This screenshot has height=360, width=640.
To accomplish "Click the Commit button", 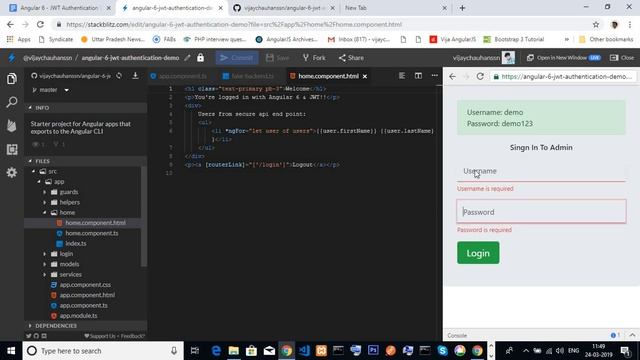I will (237, 58).
